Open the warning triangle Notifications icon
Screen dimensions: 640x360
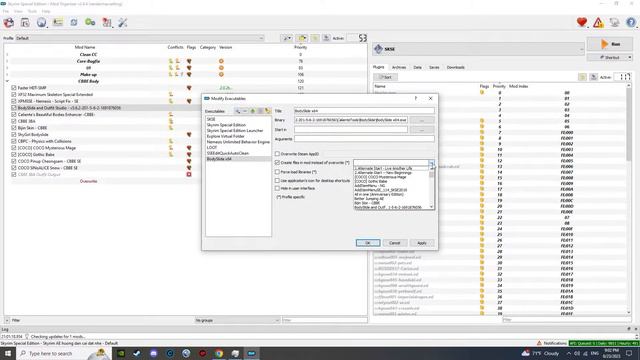[598, 22]
